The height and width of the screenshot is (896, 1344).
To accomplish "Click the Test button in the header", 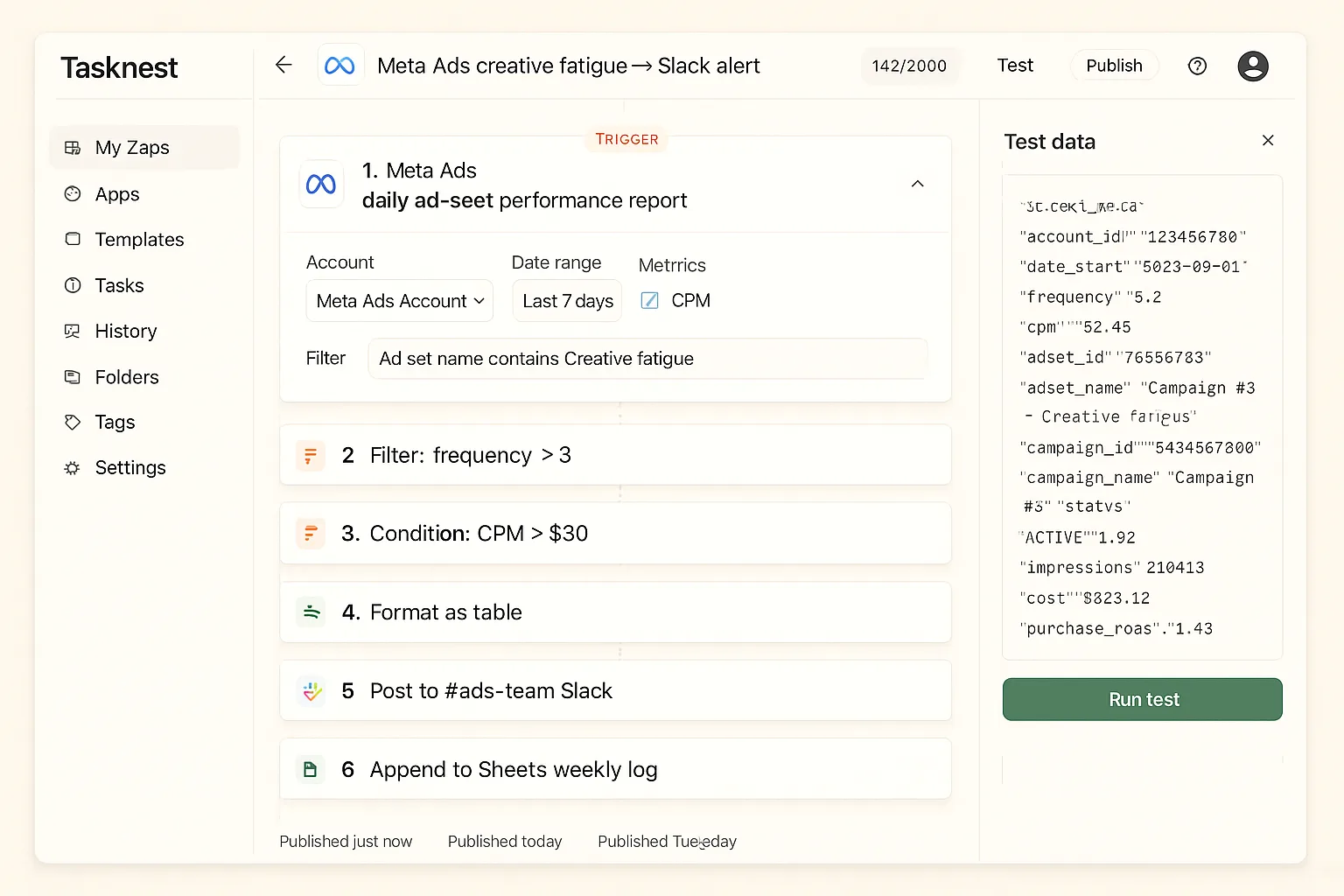I will 1015,66.
